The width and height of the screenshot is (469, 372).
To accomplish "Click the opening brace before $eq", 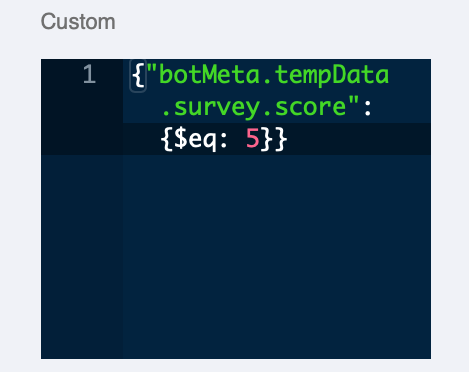I will [167, 139].
